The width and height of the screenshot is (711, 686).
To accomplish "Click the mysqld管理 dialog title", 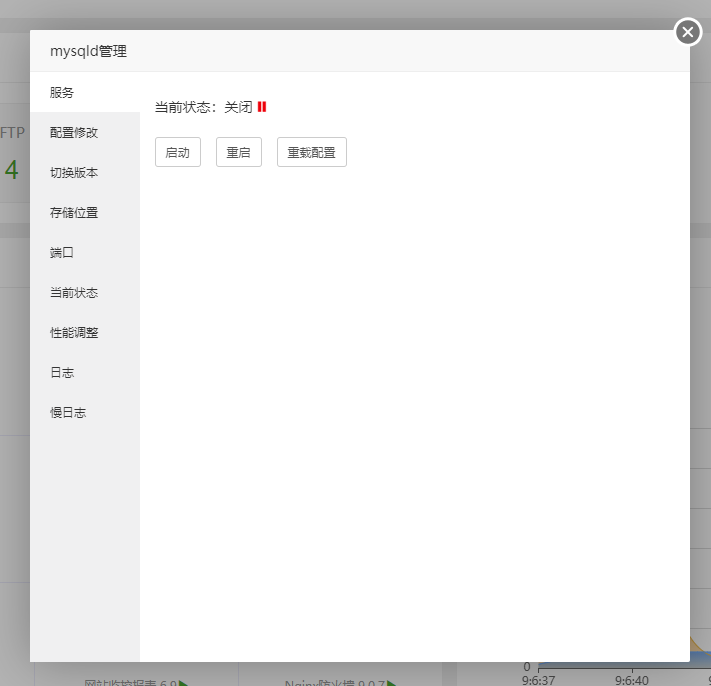I will pos(88,51).
